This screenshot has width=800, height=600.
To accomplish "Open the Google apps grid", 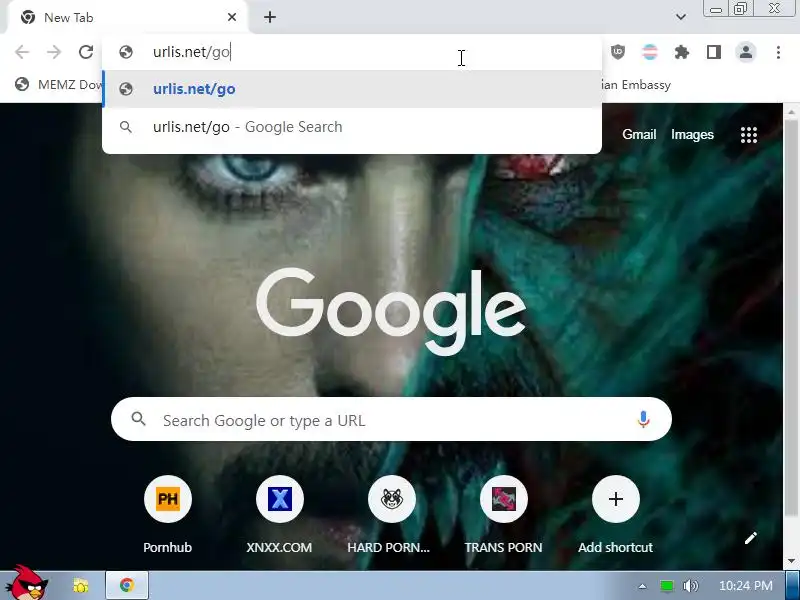I will 748,135.
